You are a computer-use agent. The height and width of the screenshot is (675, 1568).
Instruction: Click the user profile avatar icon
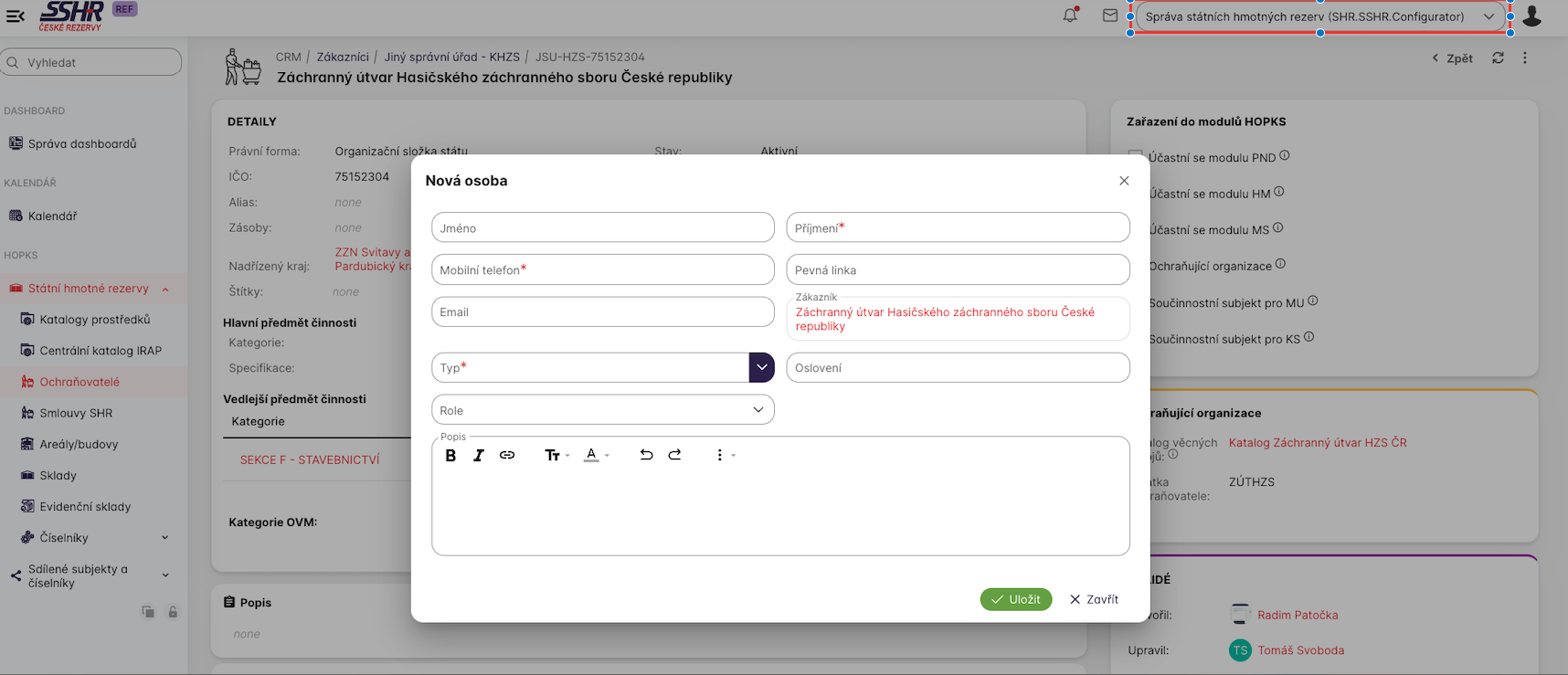(1532, 16)
